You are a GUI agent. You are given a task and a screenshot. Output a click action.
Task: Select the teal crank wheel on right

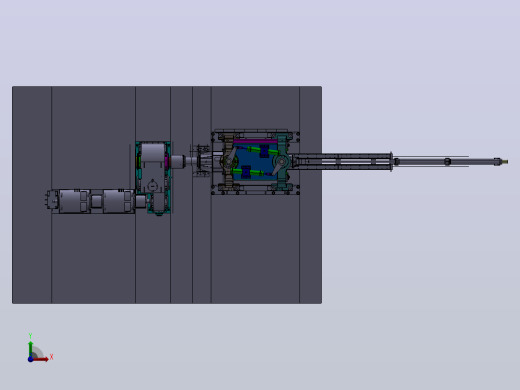coord(282,162)
